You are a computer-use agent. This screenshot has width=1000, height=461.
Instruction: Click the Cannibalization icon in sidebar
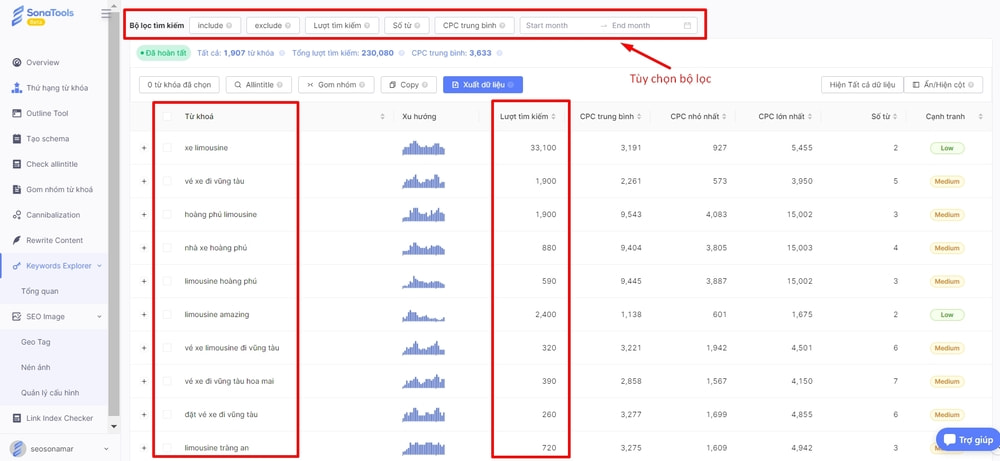[x=17, y=216]
